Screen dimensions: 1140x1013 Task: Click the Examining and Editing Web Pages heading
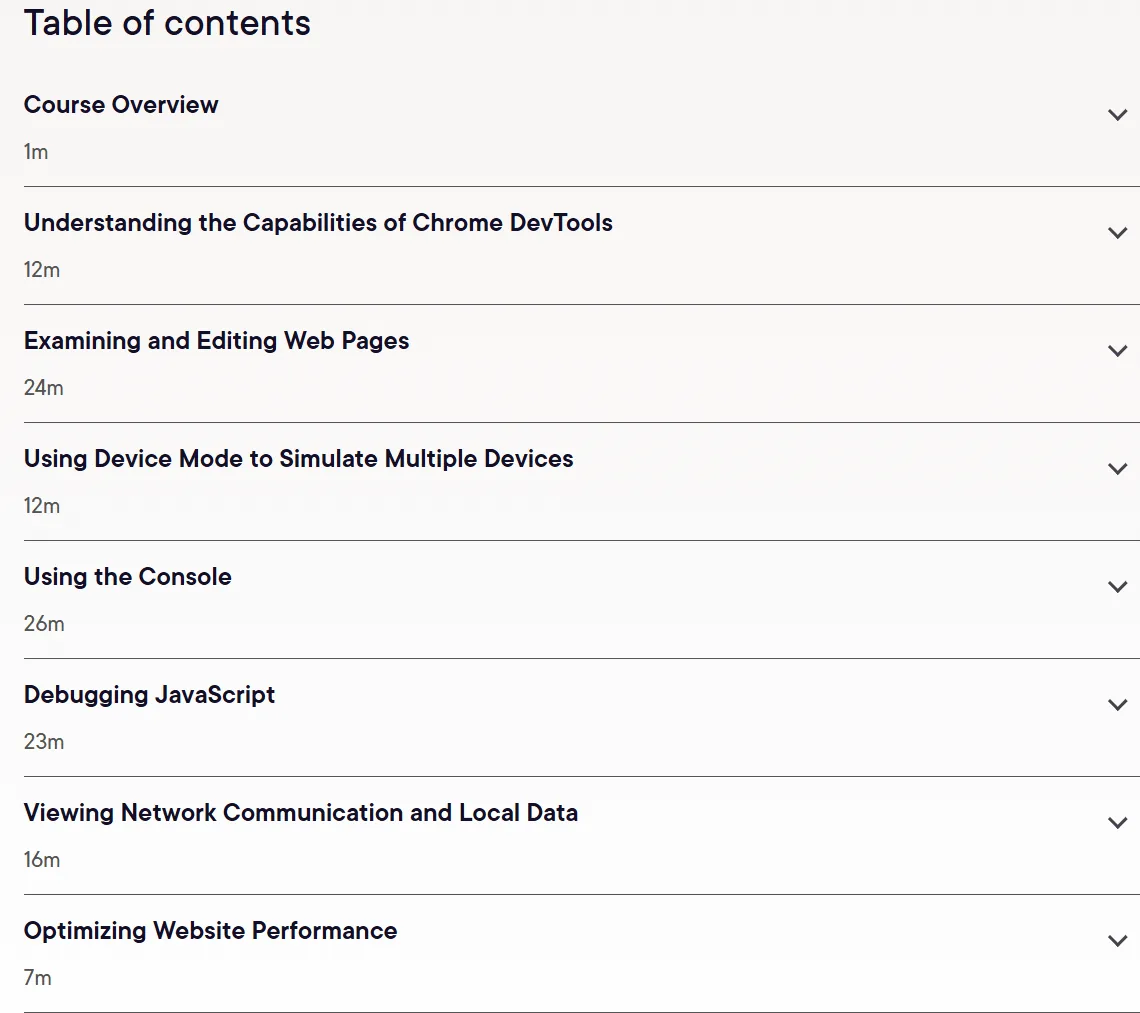click(217, 341)
